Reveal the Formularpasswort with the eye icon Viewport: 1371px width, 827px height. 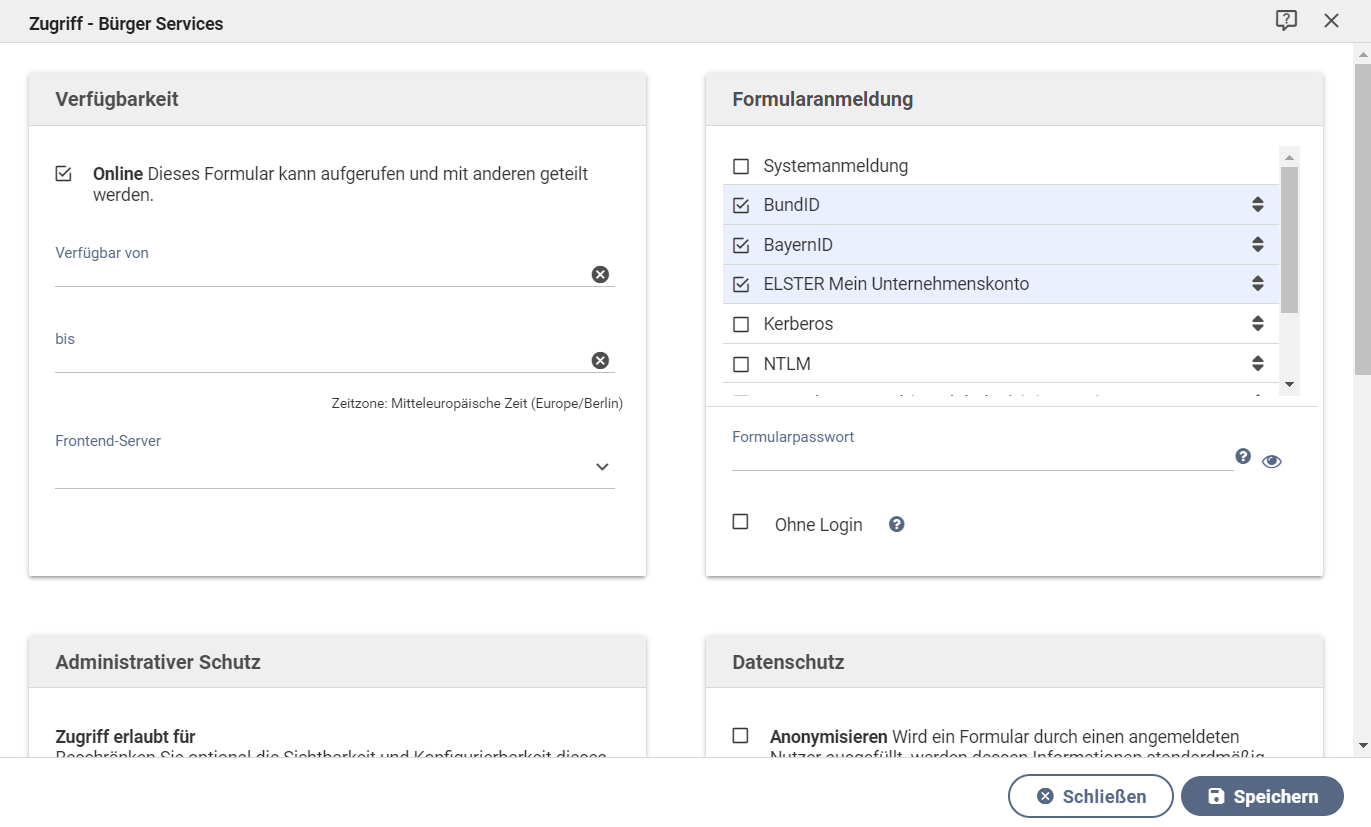click(1271, 461)
